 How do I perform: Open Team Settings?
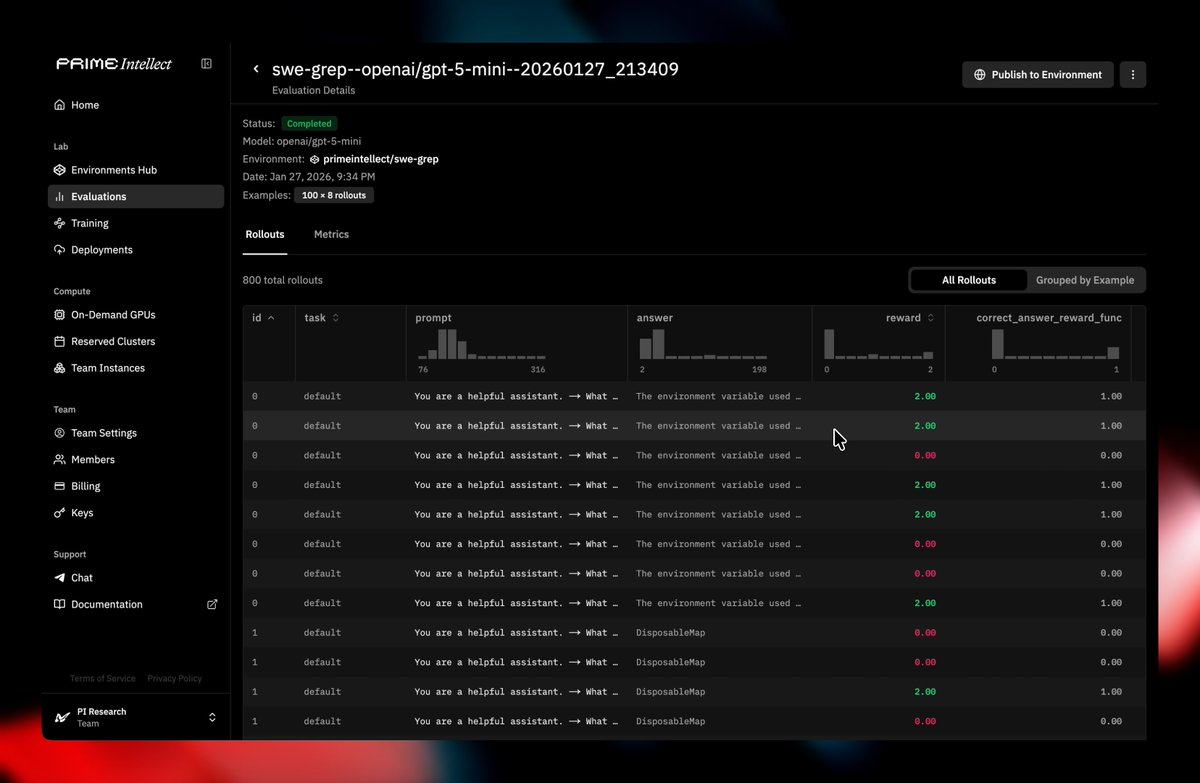(x=136, y=433)
